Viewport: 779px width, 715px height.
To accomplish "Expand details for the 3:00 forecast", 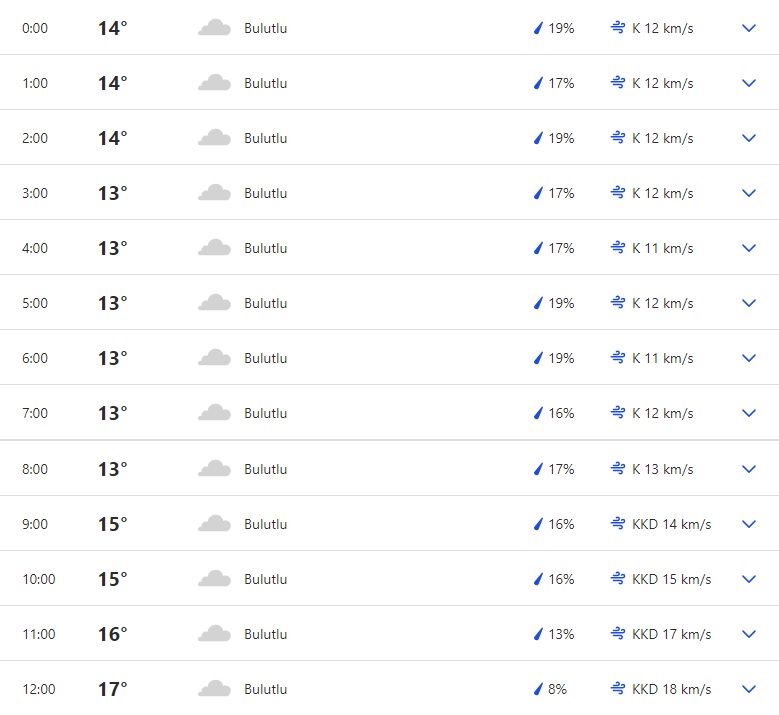I will pyautogui.click(x=749, y=193).
